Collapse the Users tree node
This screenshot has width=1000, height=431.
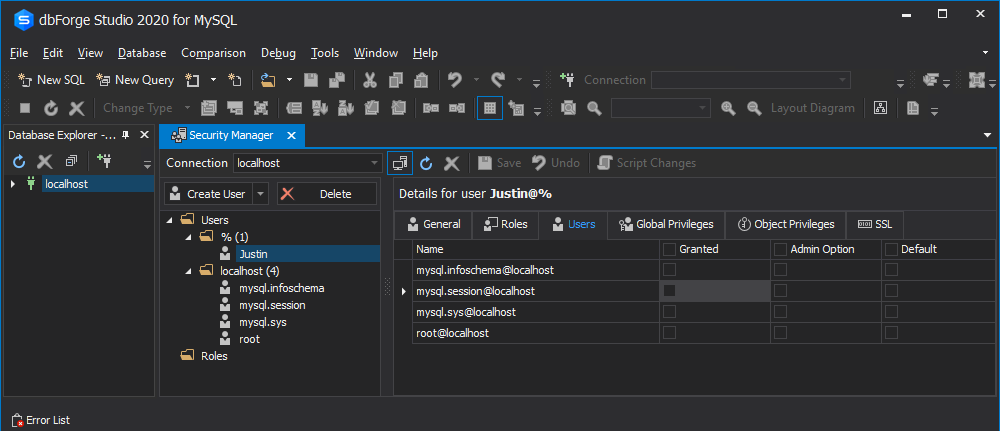[169, 220]
